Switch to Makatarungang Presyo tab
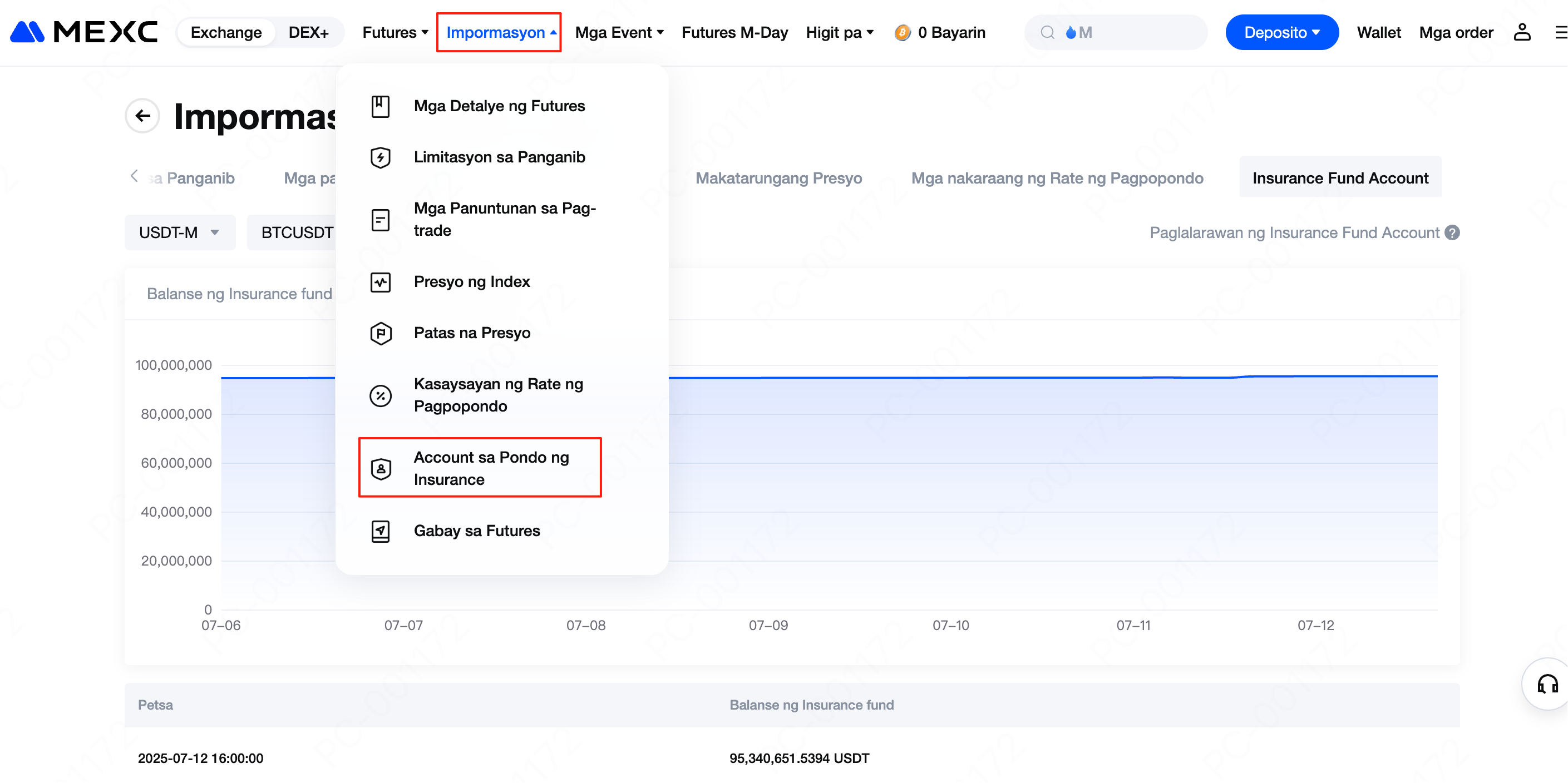This screenshot has width=1568, height=783. [778, 179]
